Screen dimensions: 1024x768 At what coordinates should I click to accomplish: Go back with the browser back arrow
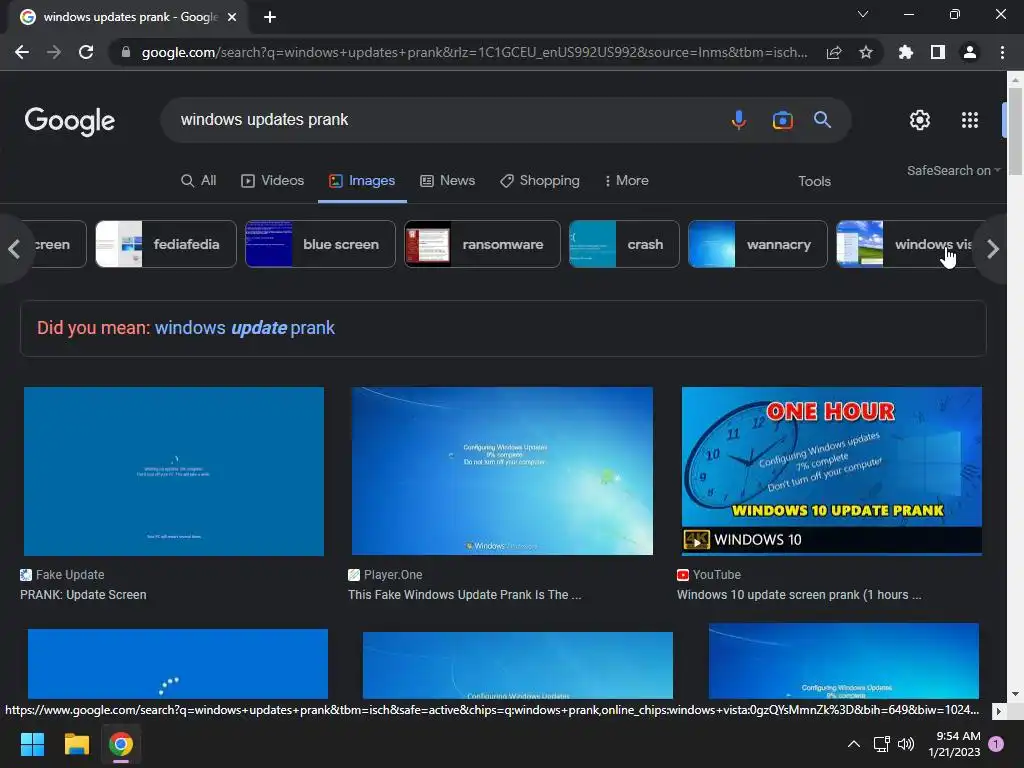(22, 52)
